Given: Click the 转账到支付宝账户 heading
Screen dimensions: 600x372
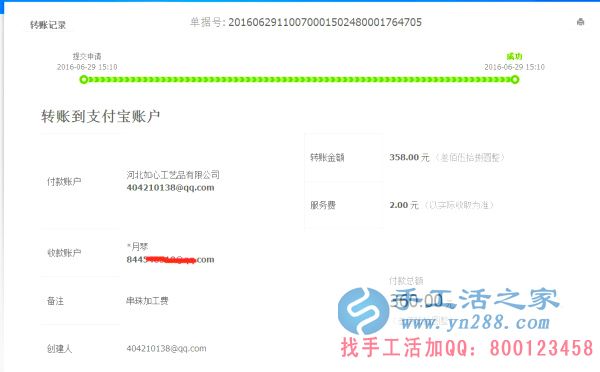Looking at the screenshot, I should pyautogui.click(x=100, y=116).
